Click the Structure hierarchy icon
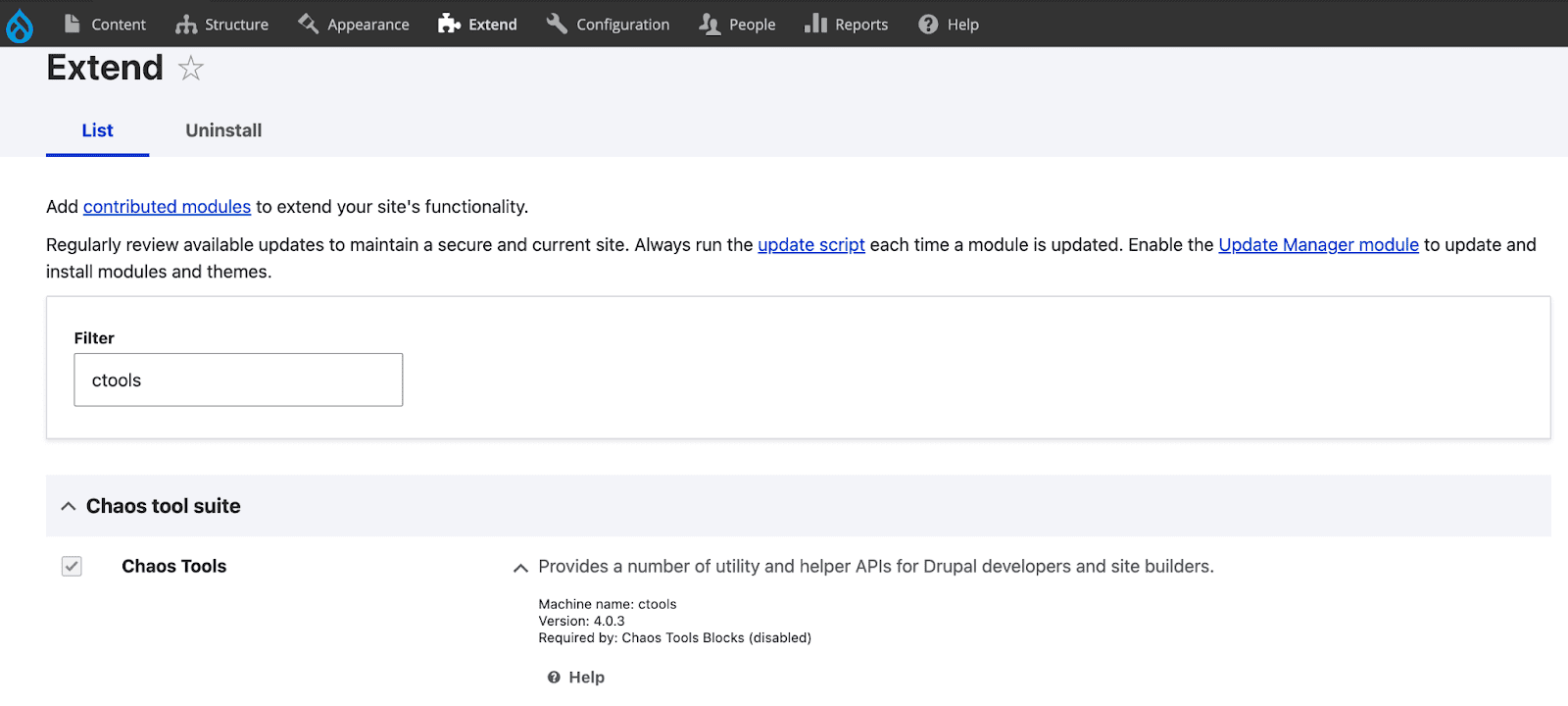 point(186,25)
